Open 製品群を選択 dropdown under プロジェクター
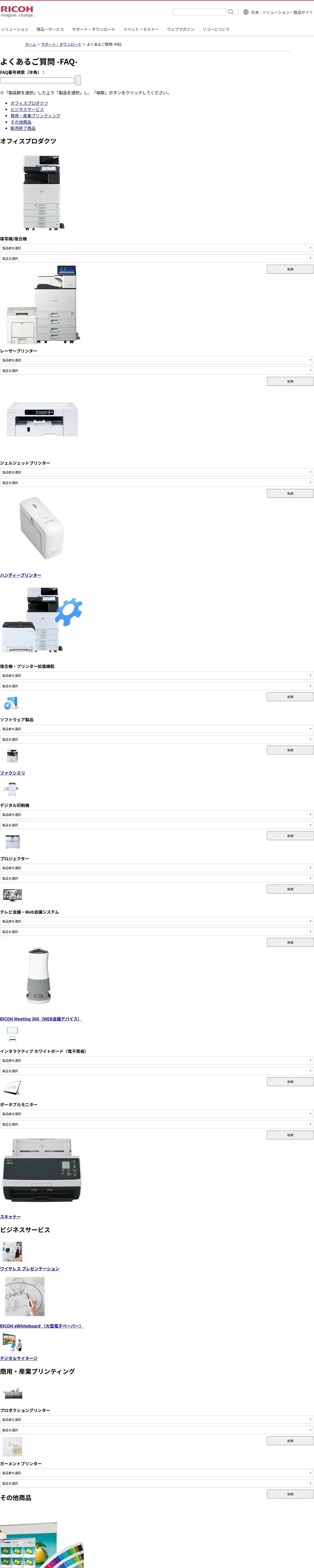Screen dimensions: 314x1568 coord(157,867)
